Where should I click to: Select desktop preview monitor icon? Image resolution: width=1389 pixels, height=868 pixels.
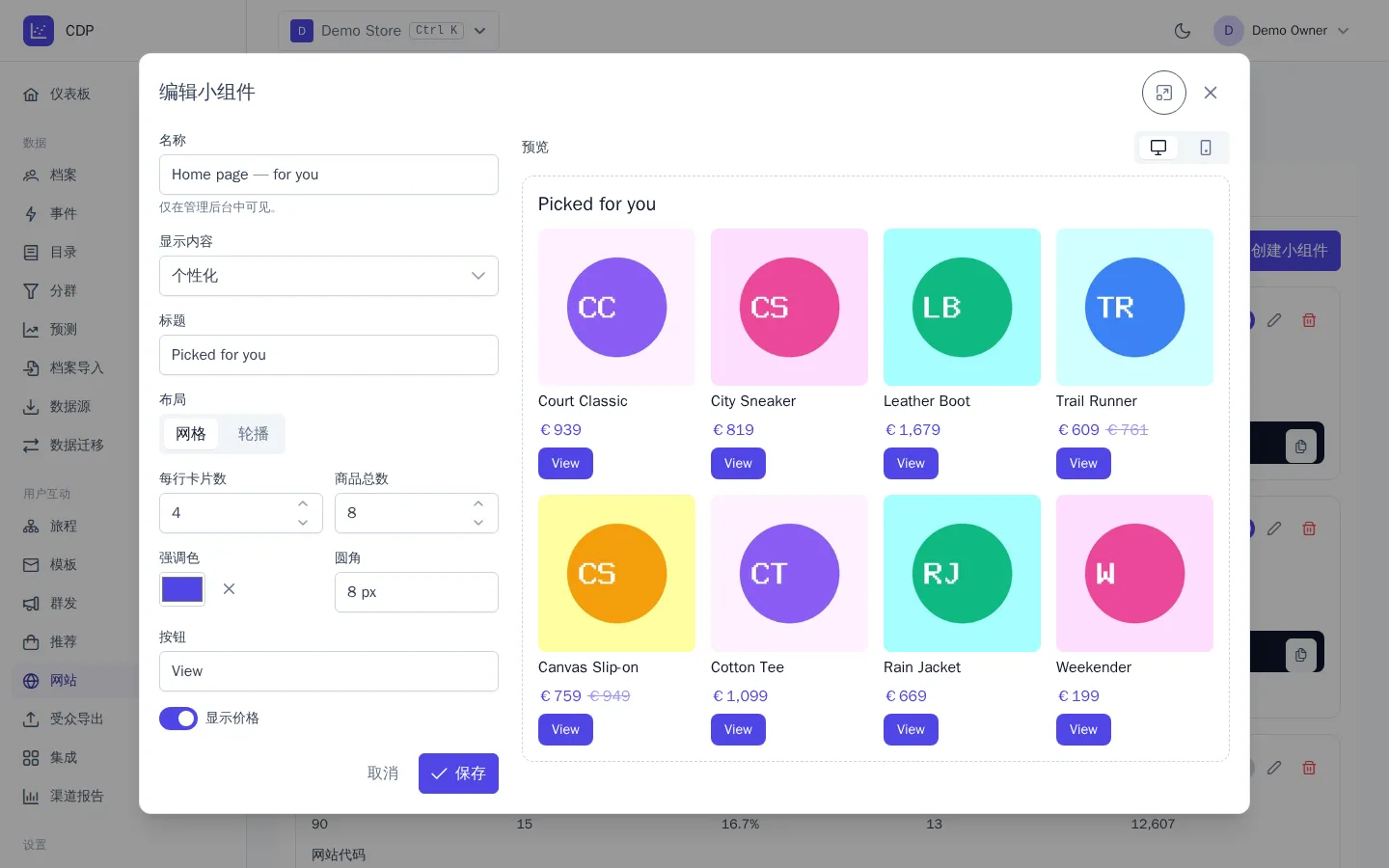point(1158,148)
